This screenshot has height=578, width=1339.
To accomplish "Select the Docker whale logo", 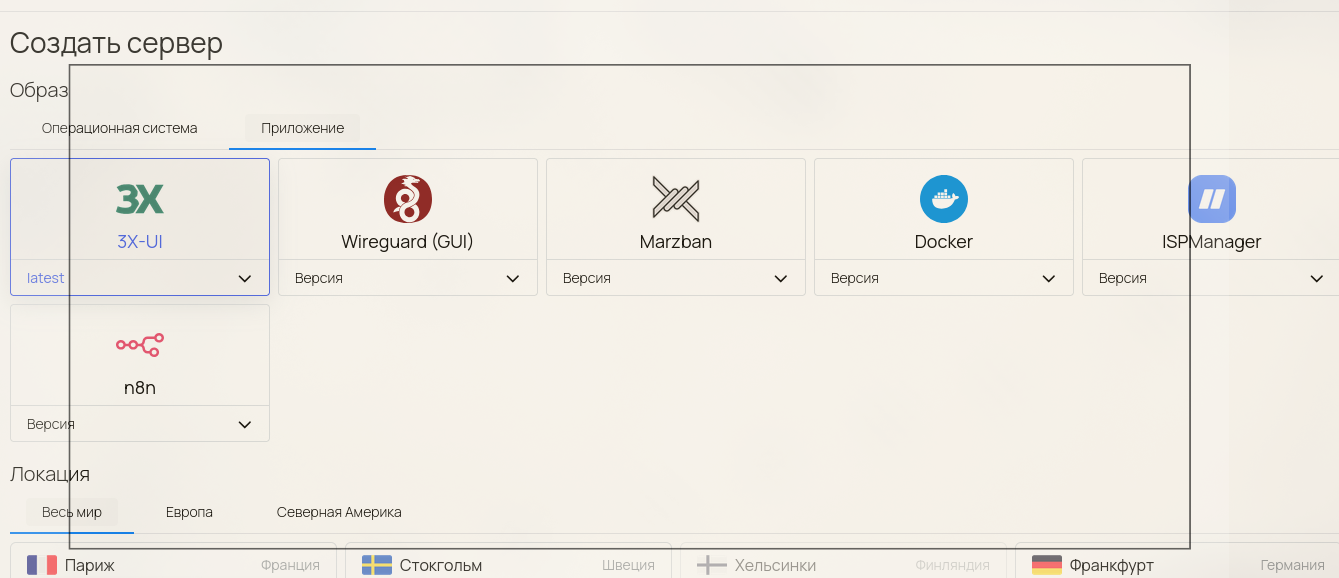I will coord(944,199).
